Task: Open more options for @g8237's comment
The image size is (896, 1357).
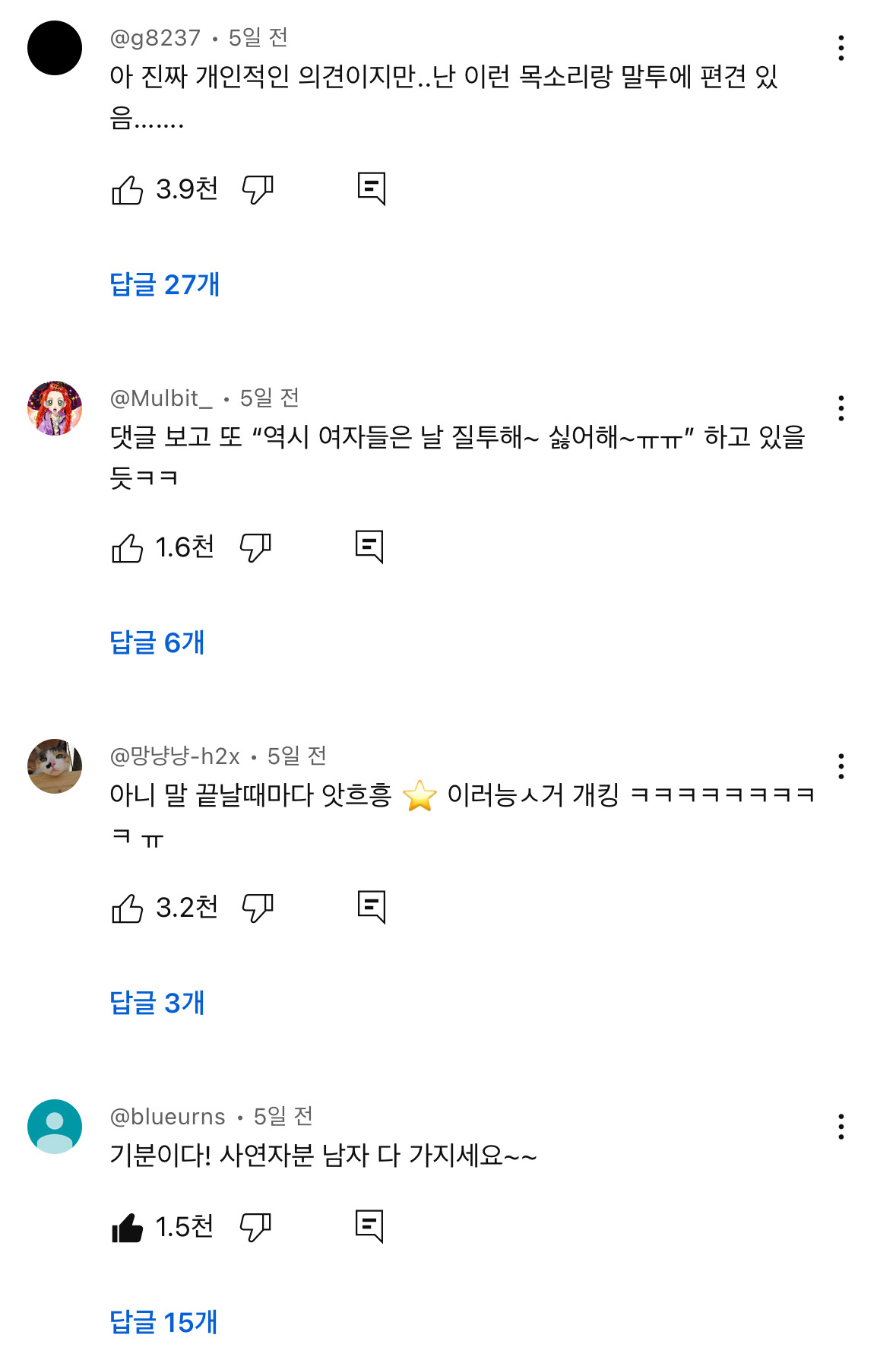Action: [841, 48]
